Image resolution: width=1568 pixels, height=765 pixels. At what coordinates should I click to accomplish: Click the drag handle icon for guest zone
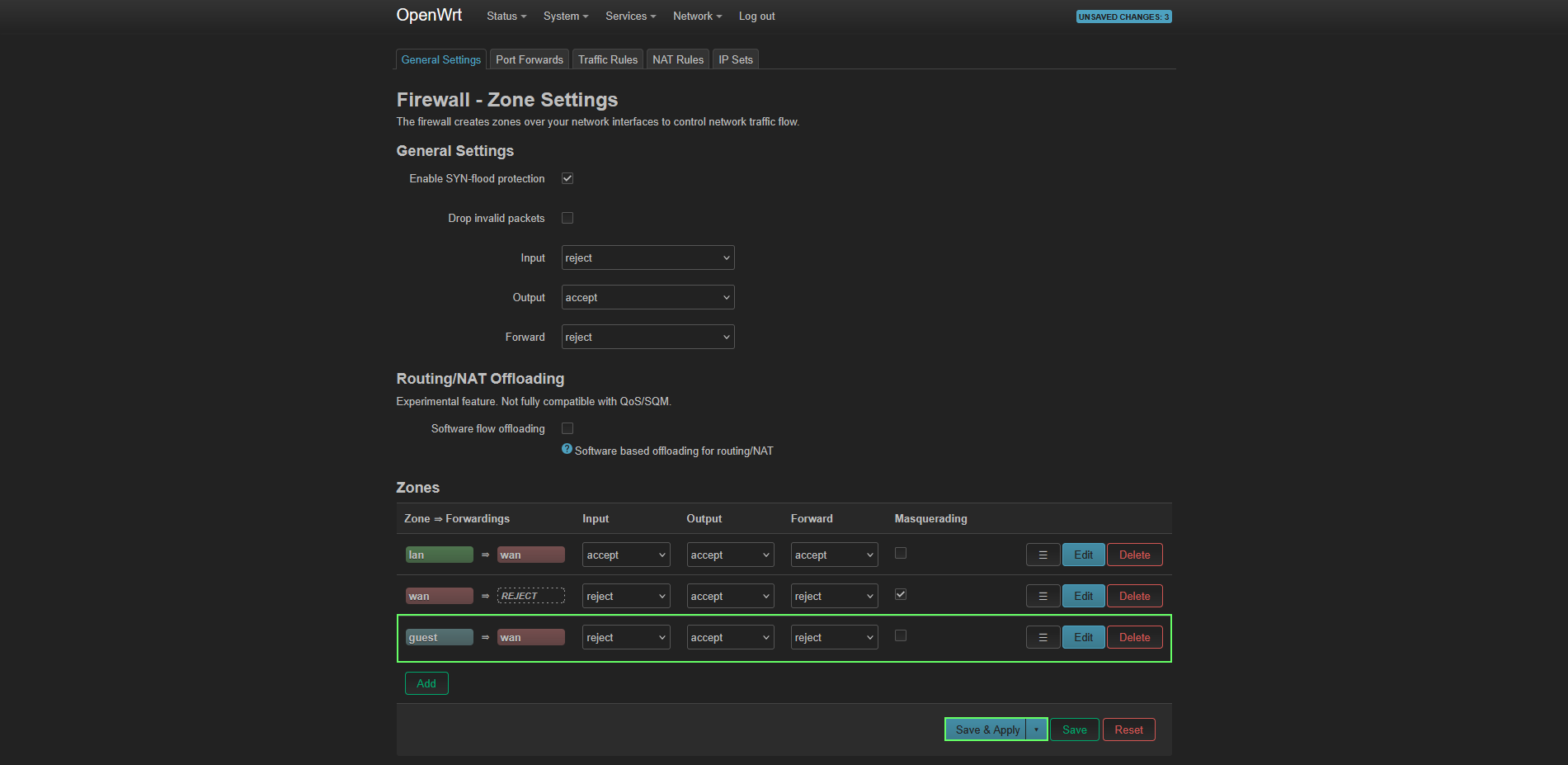(x=1043, y=637)
